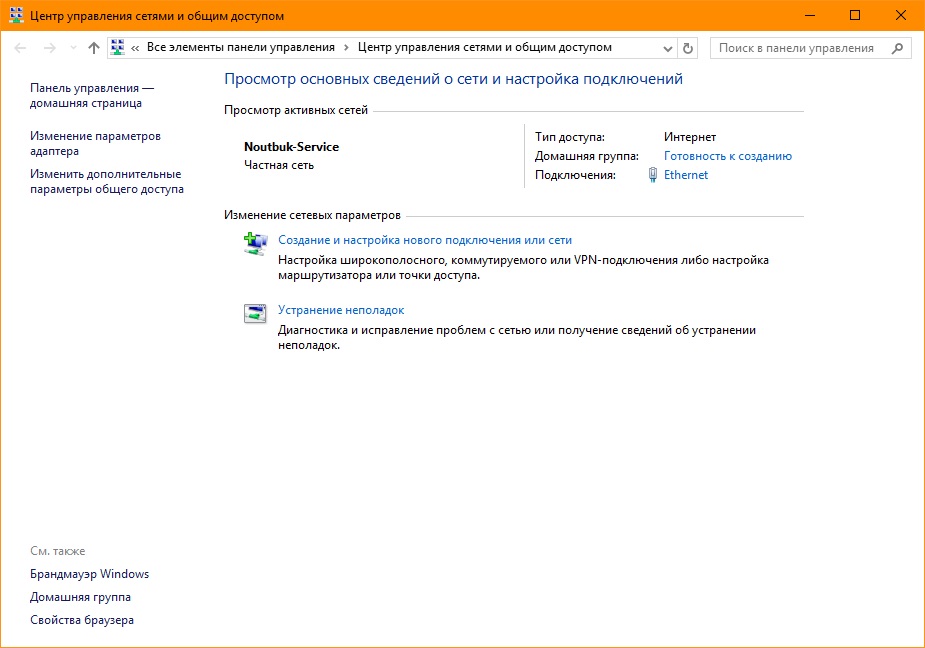Expand the breadcrumb arrow after 'Все элементы панели управления'
Viewport: 925px width, 648px height.
346,48
